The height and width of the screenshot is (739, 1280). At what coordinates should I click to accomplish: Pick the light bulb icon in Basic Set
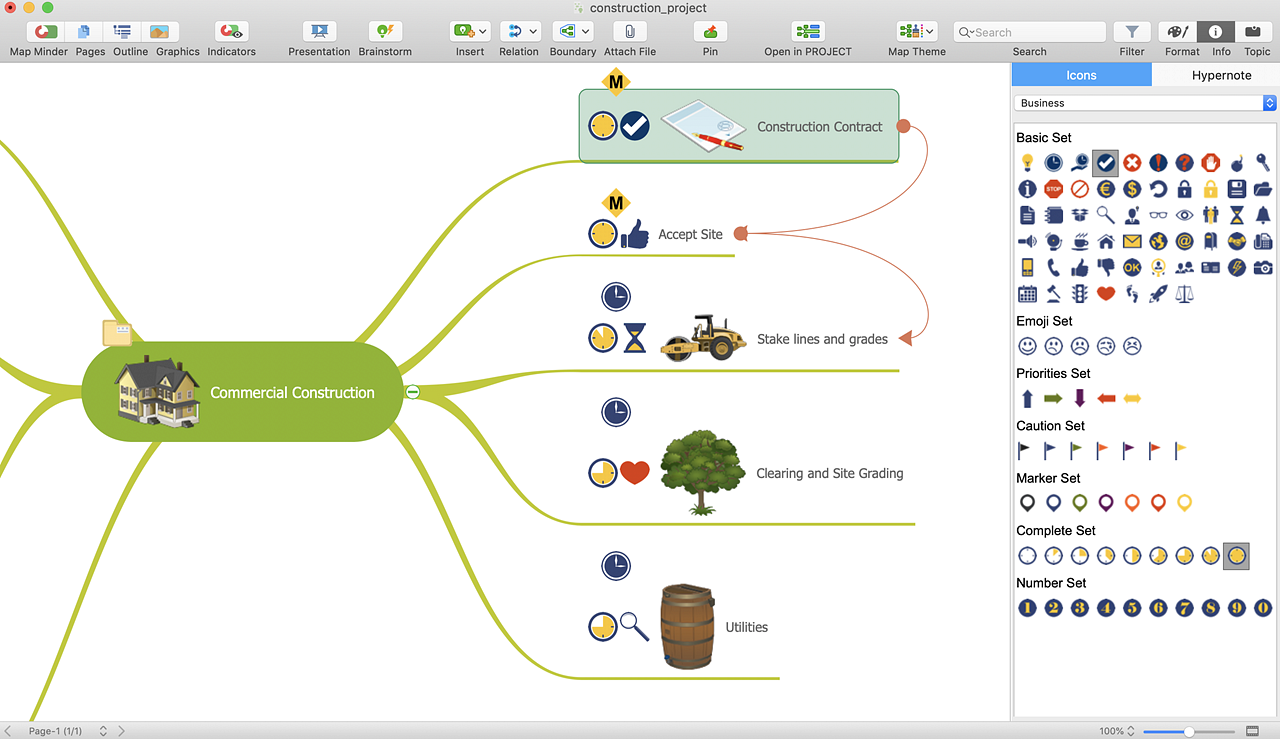pos(1027,162)
